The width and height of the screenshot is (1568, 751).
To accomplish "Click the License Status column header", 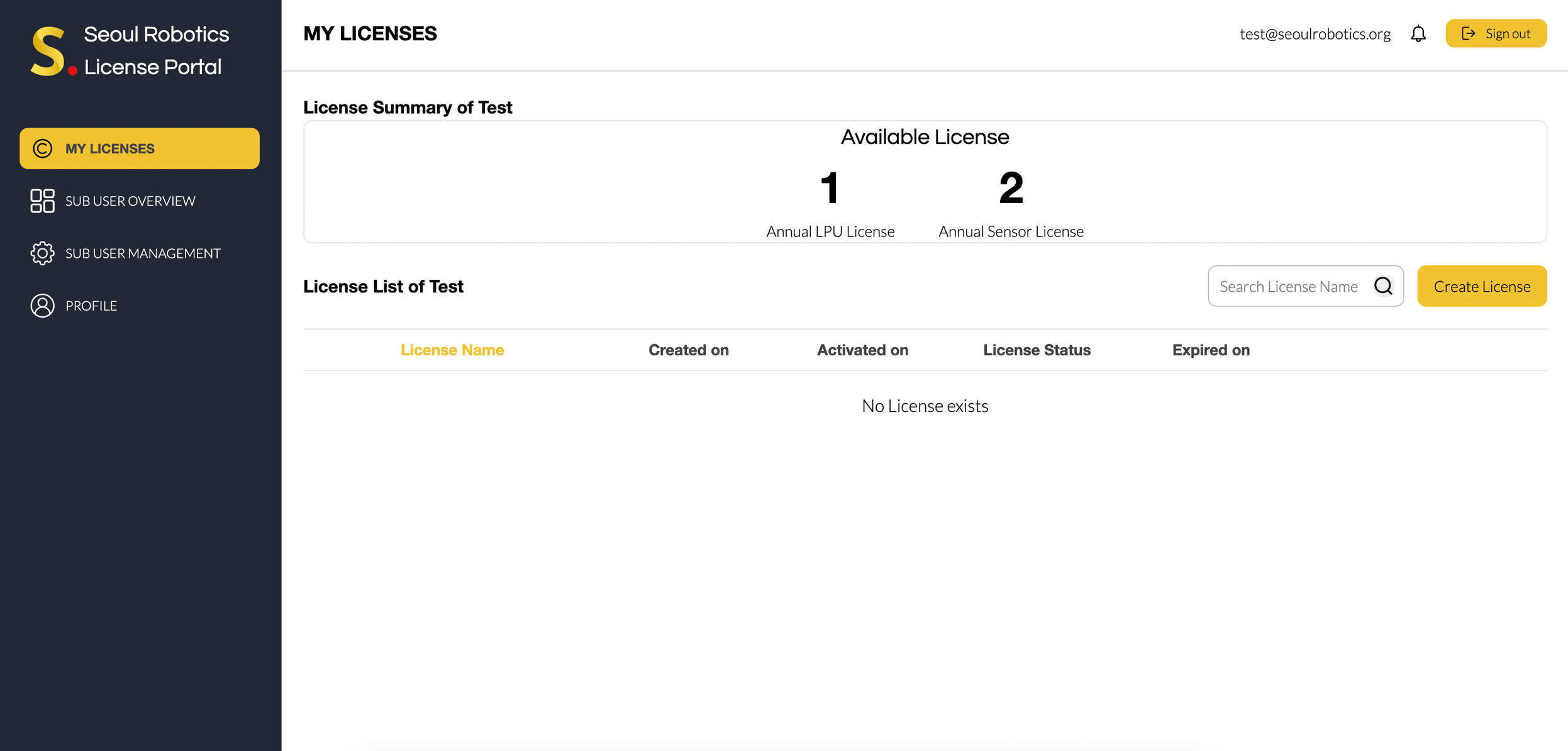I will (1037, 350).
